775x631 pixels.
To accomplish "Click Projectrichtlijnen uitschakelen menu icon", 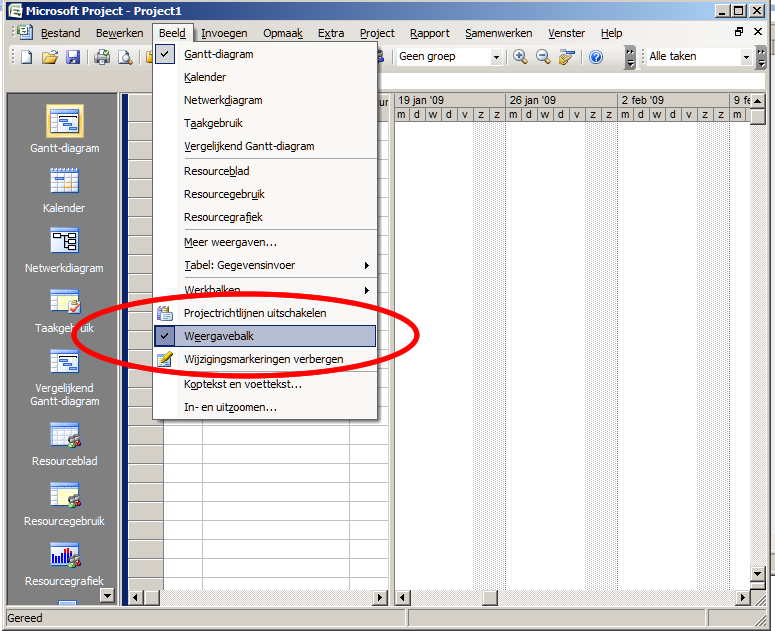I will click(x=165, y=313).
